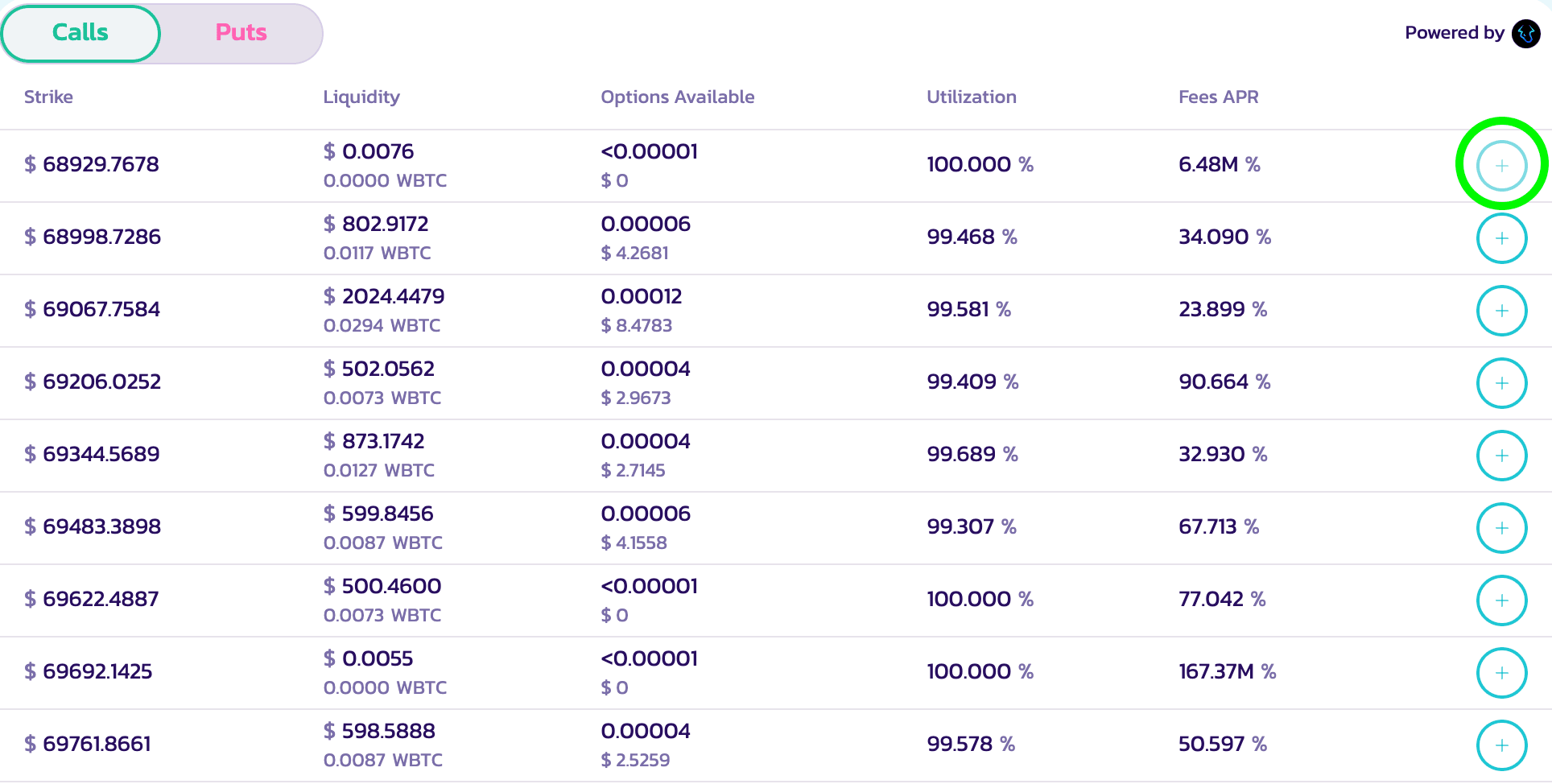
Task: Open the Powered by logo
Action: point(1525,34)
